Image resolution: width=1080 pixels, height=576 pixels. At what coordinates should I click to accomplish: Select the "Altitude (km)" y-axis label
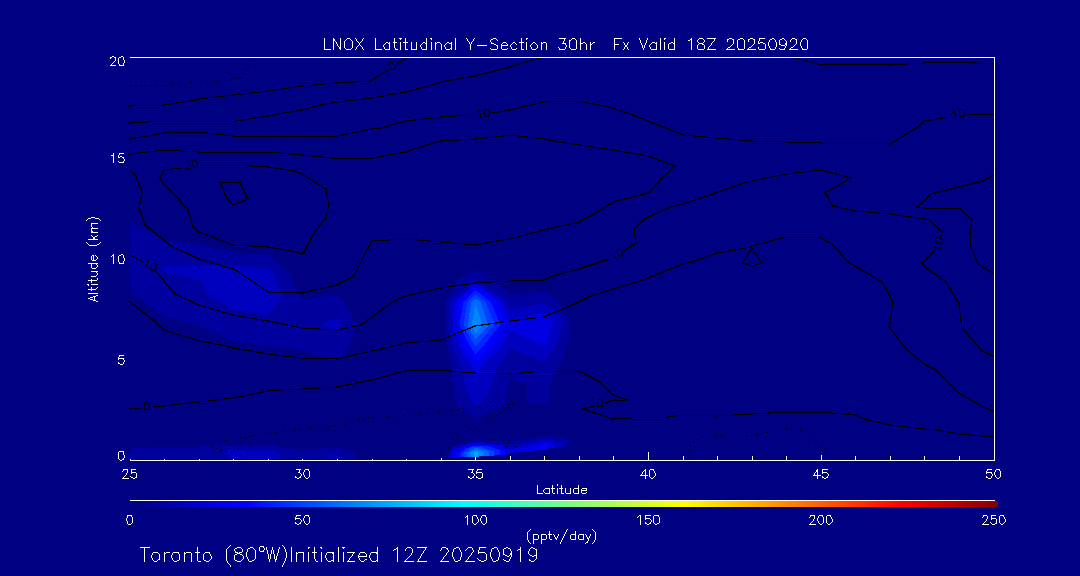click(94, 259)
